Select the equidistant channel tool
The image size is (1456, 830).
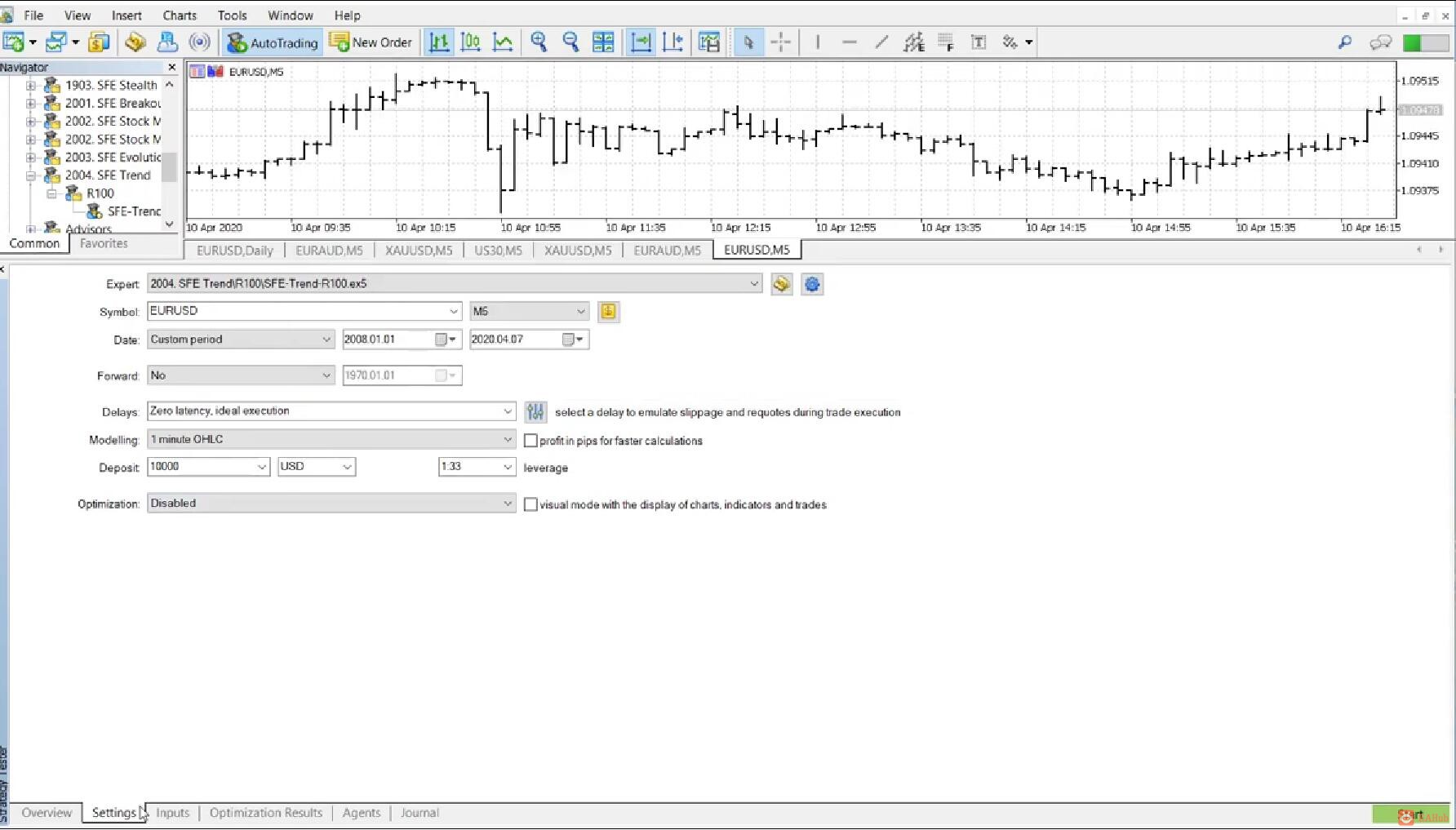[x=913, y=42]
